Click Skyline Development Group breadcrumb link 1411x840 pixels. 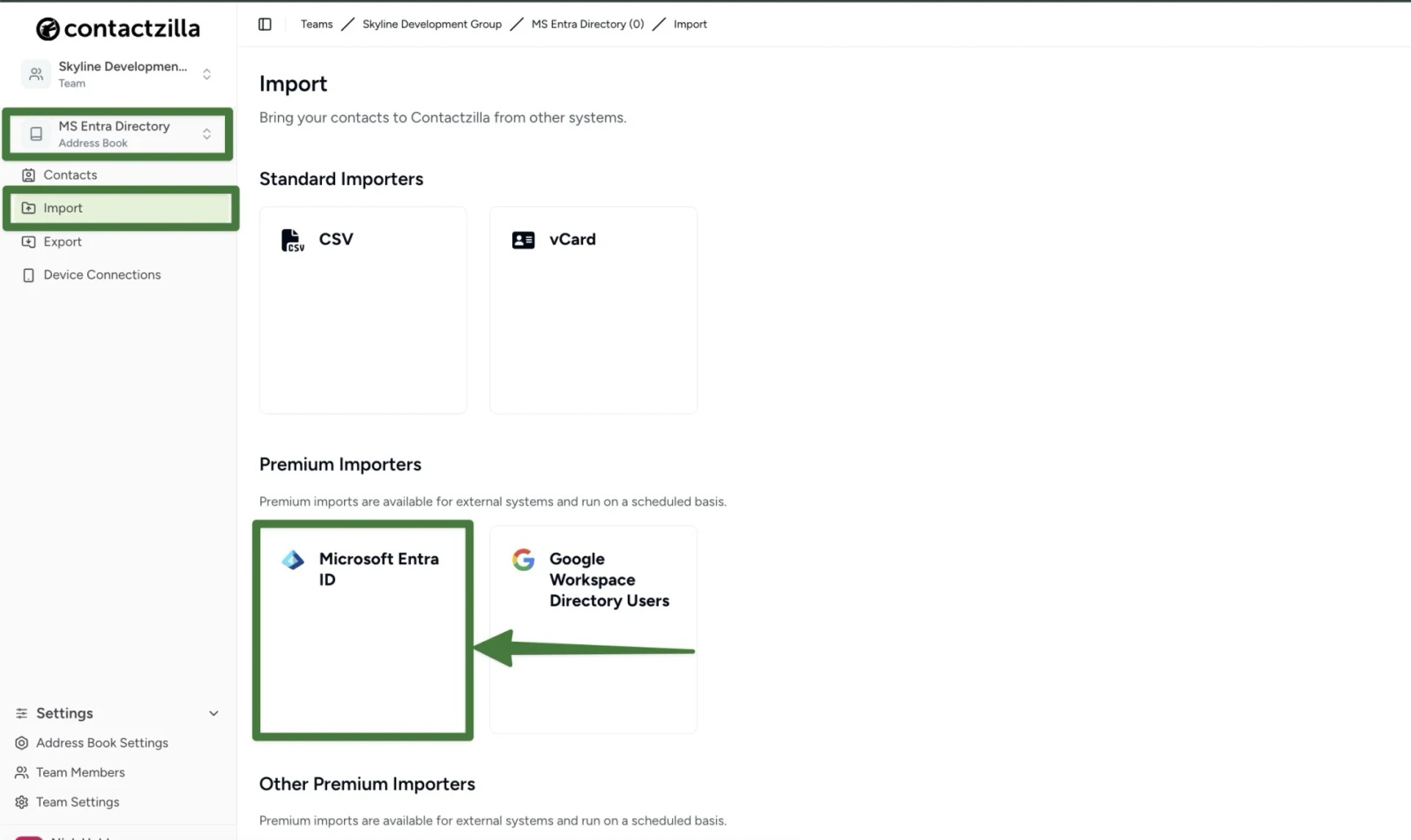[431, 24]
